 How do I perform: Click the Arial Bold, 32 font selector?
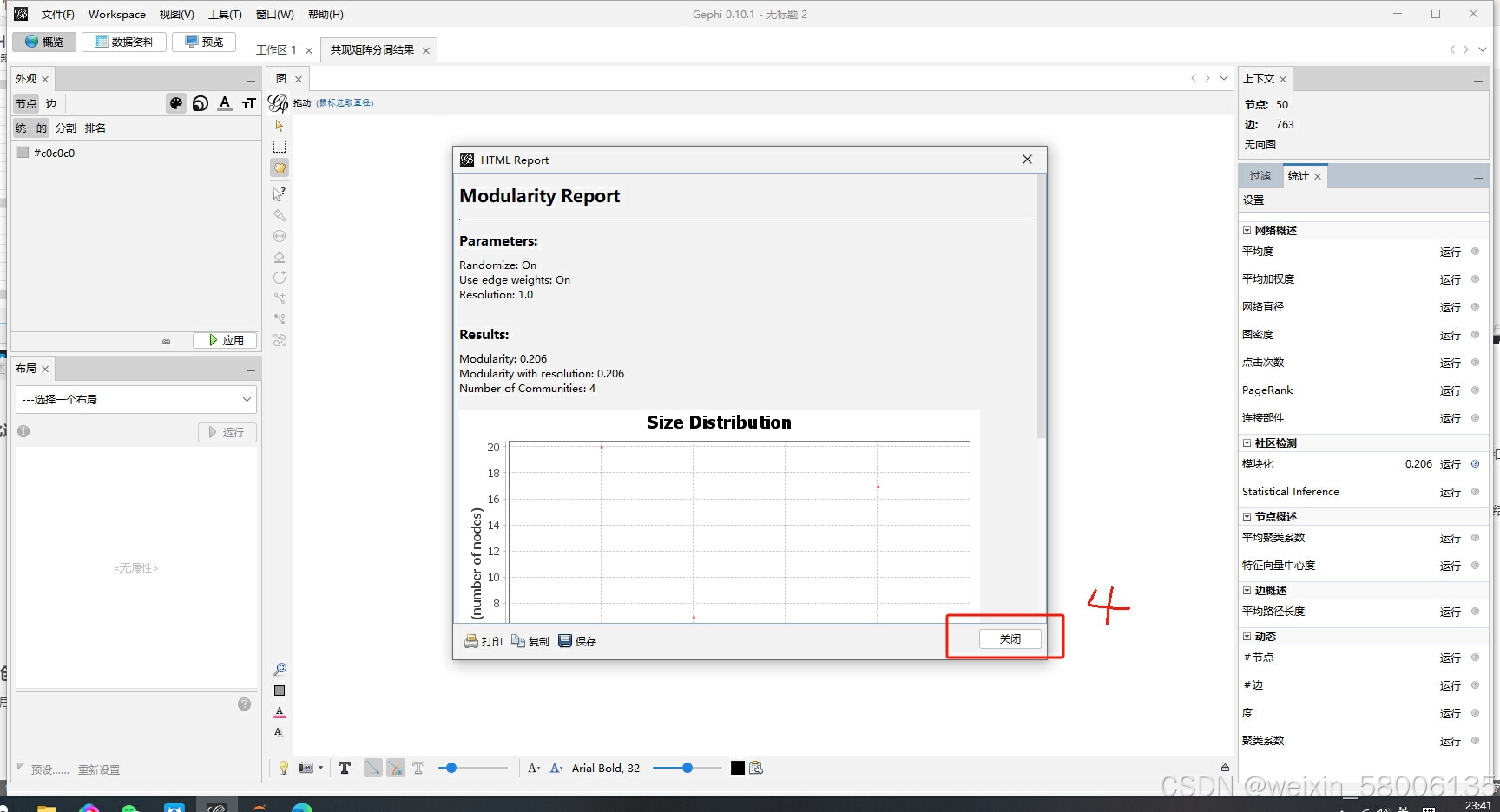pos(606,768)
